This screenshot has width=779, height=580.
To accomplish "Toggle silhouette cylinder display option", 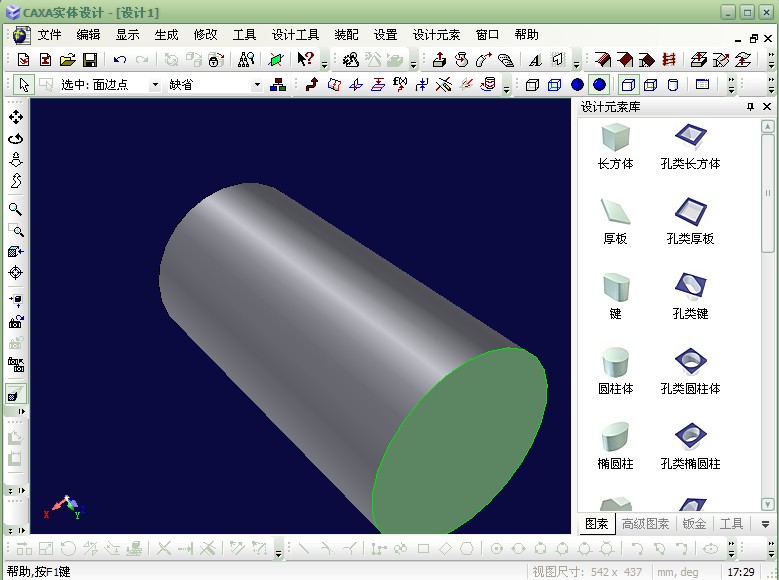I will (673, 85).
